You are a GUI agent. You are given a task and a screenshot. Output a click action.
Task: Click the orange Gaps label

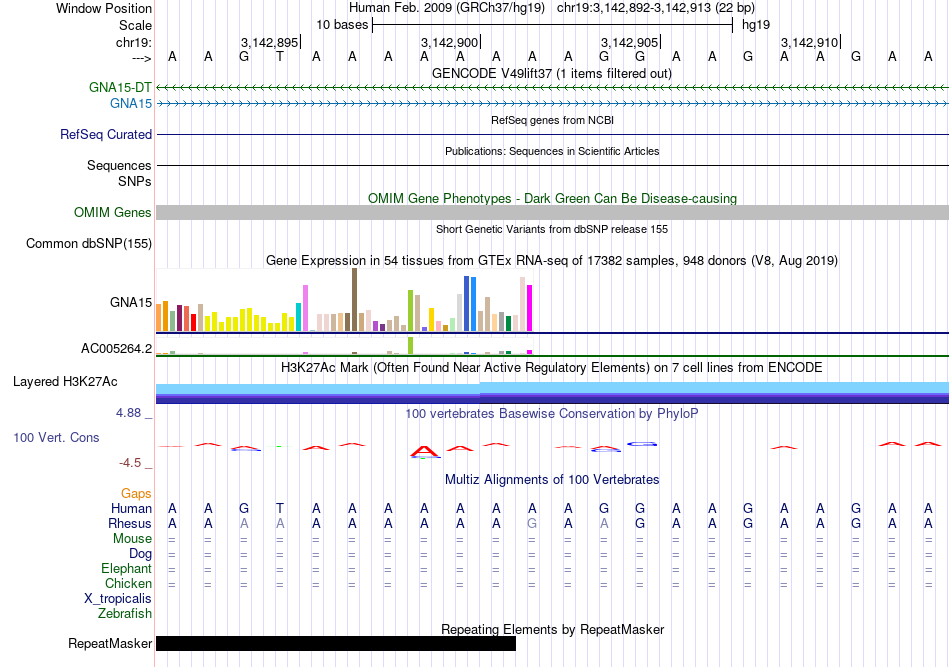136,494
